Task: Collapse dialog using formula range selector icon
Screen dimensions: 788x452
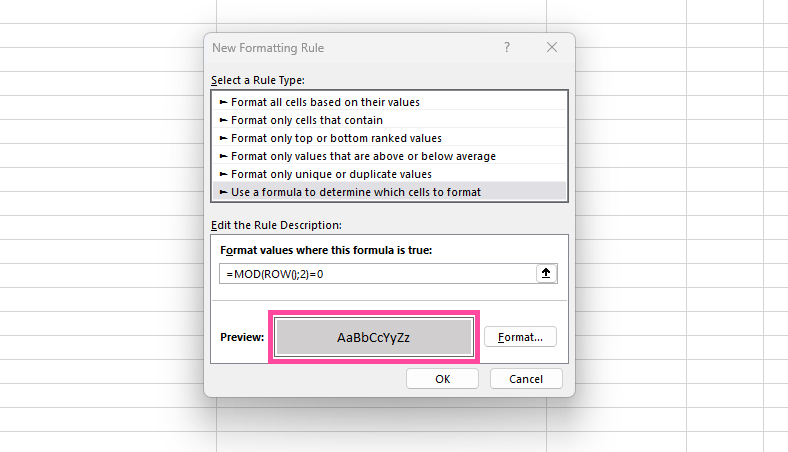Action: point(548,273)
